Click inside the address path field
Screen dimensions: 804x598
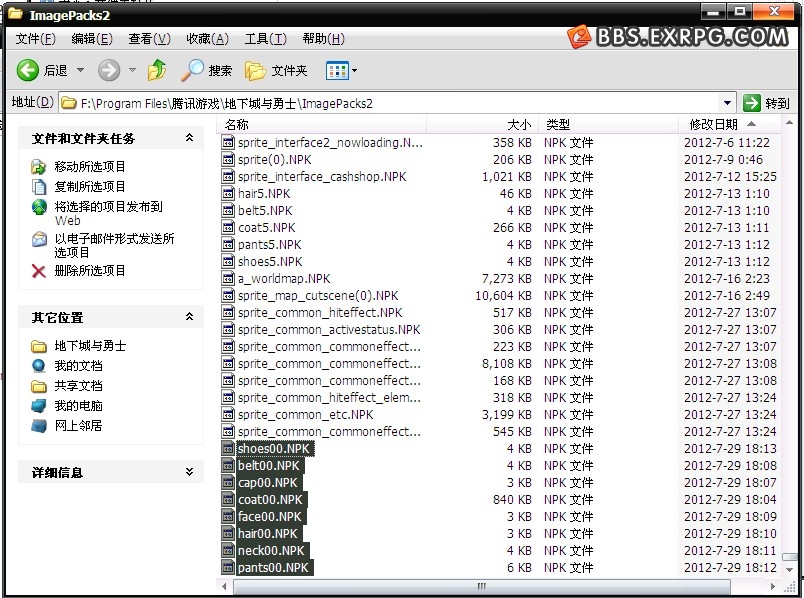coord(400,103)
